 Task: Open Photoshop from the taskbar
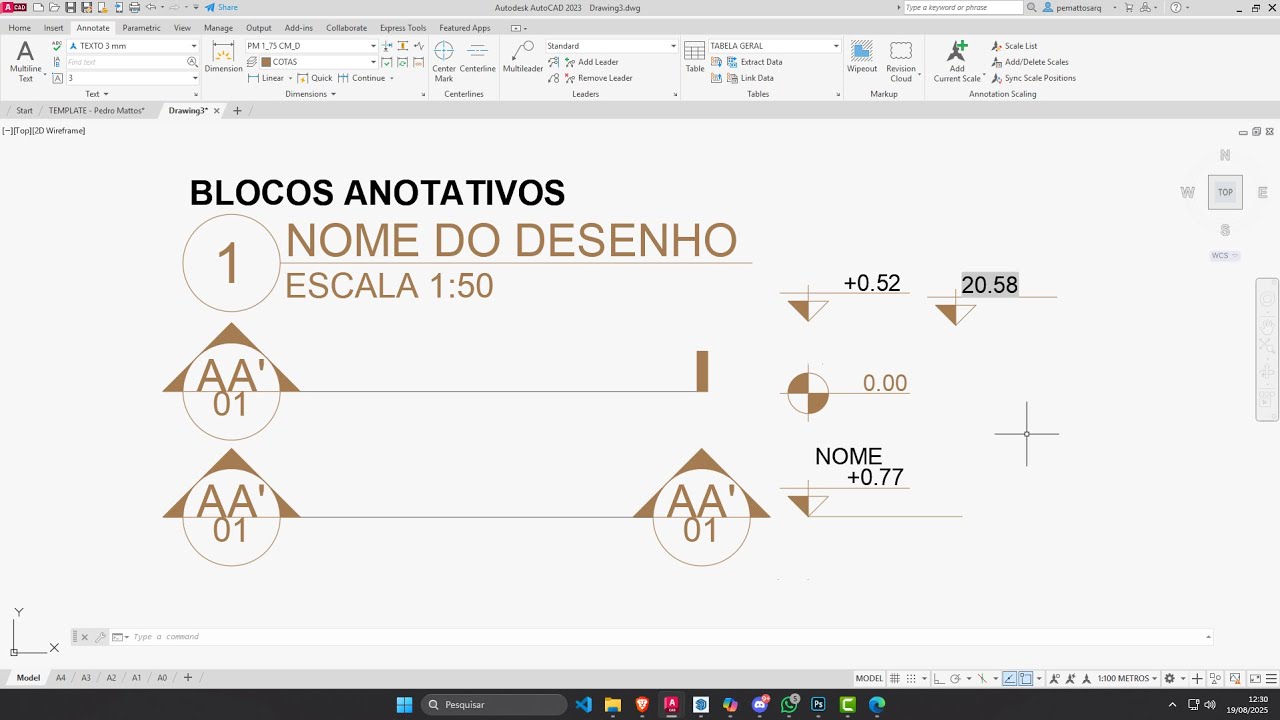[x=818, y=705]
